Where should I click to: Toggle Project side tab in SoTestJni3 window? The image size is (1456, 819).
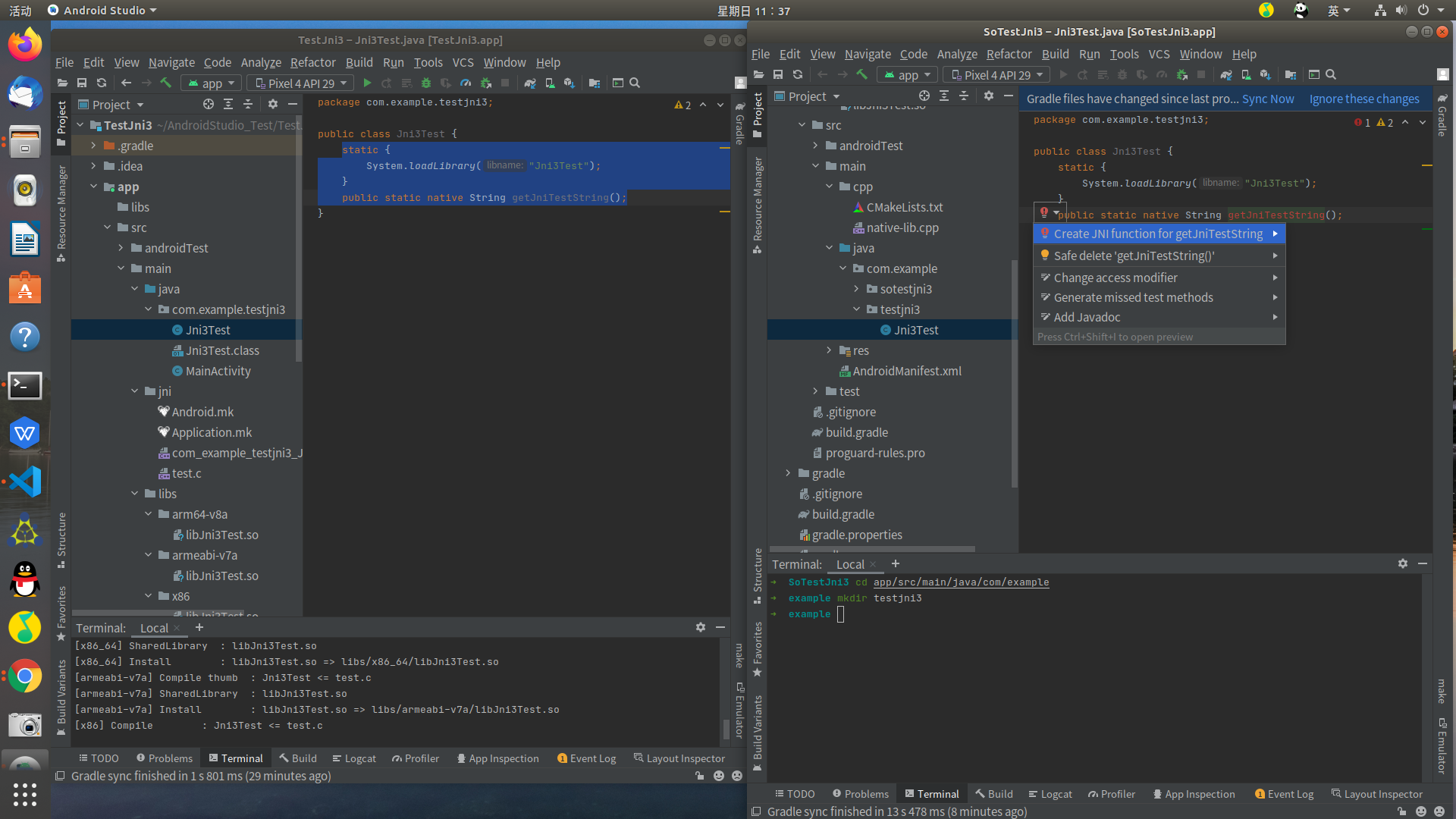758,115
